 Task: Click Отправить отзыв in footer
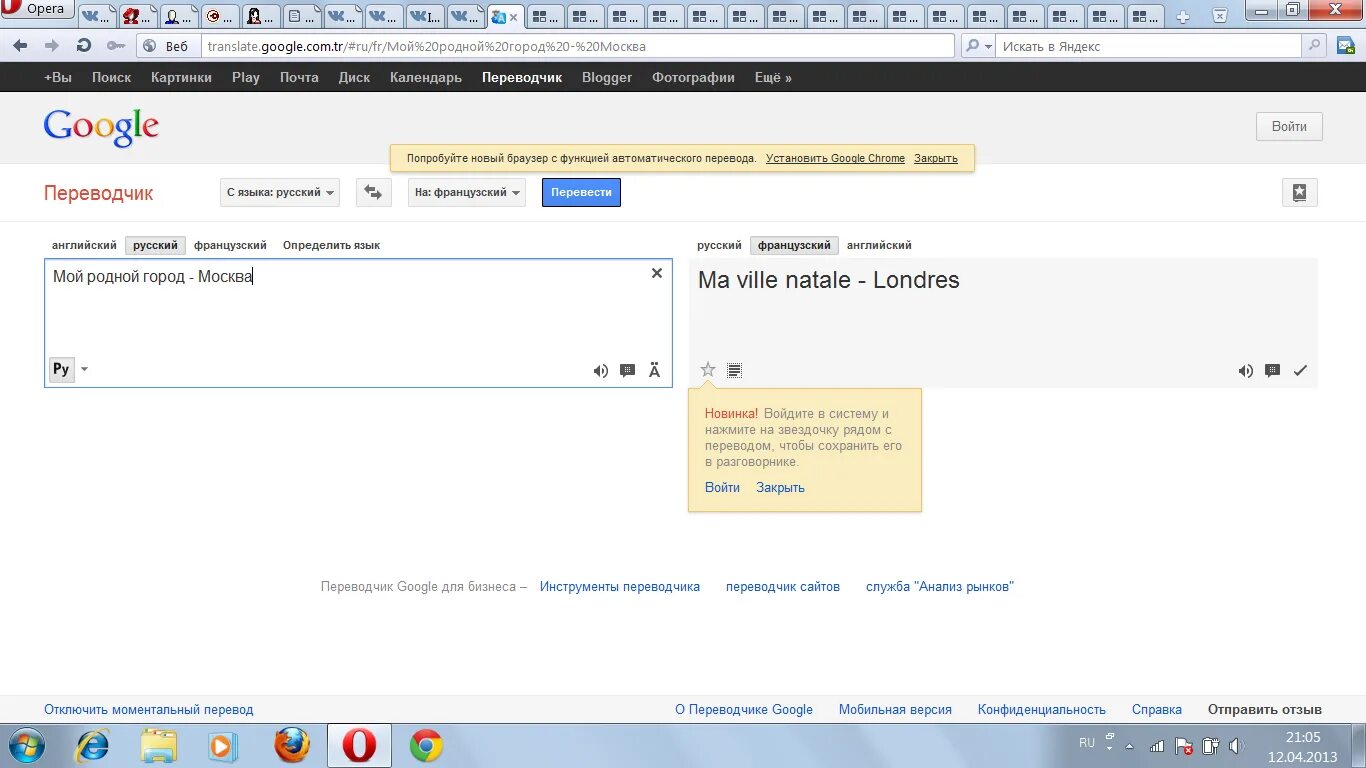pyautogui.click(x=1265, y=710)
